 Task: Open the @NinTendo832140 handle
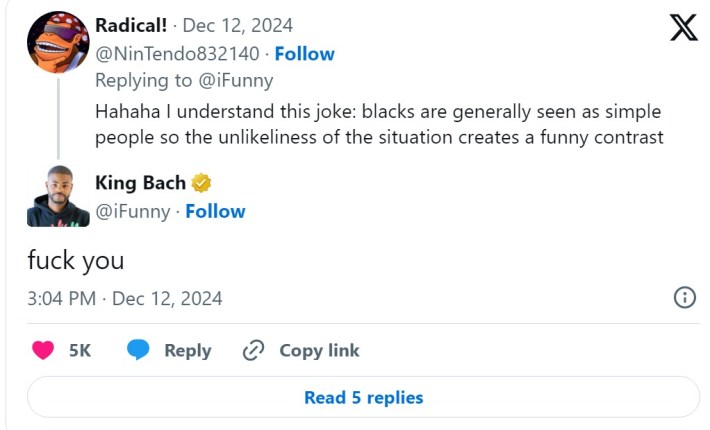[179, 54]
